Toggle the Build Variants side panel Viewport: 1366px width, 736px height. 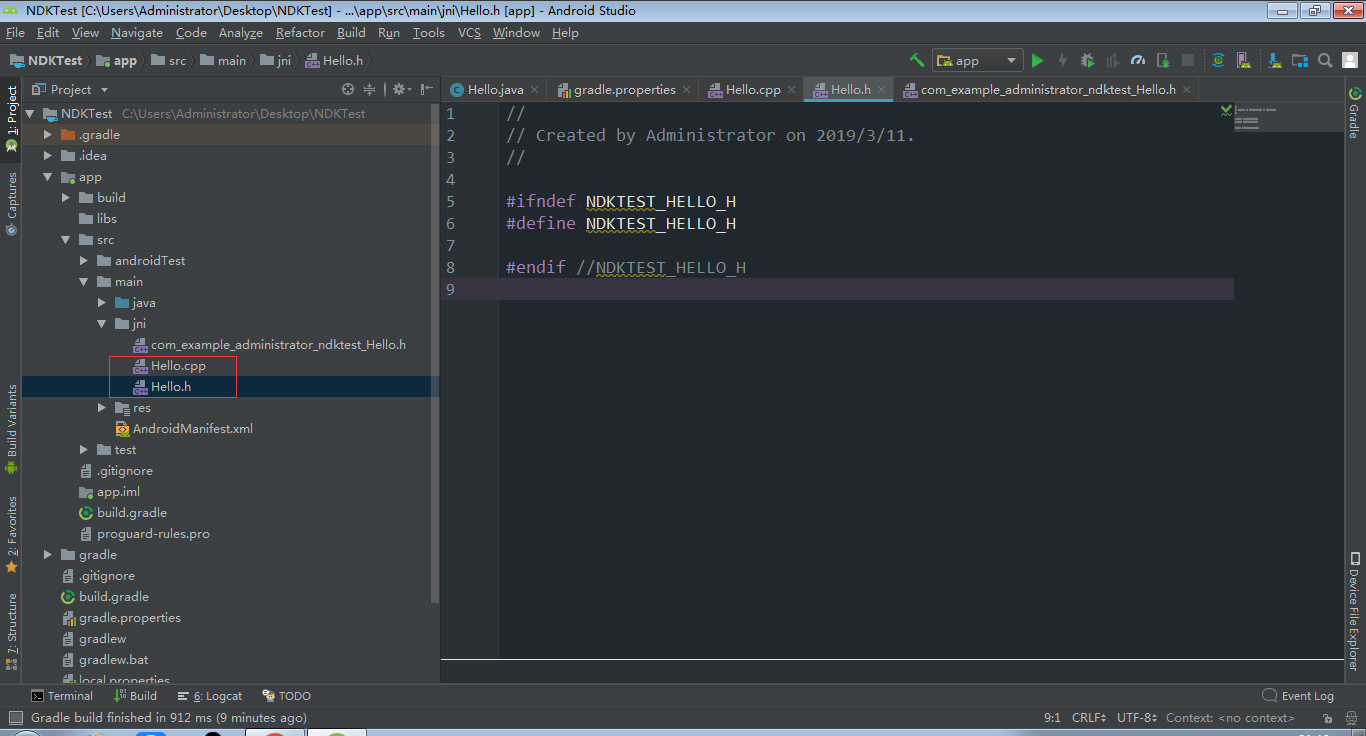point(11,429)
